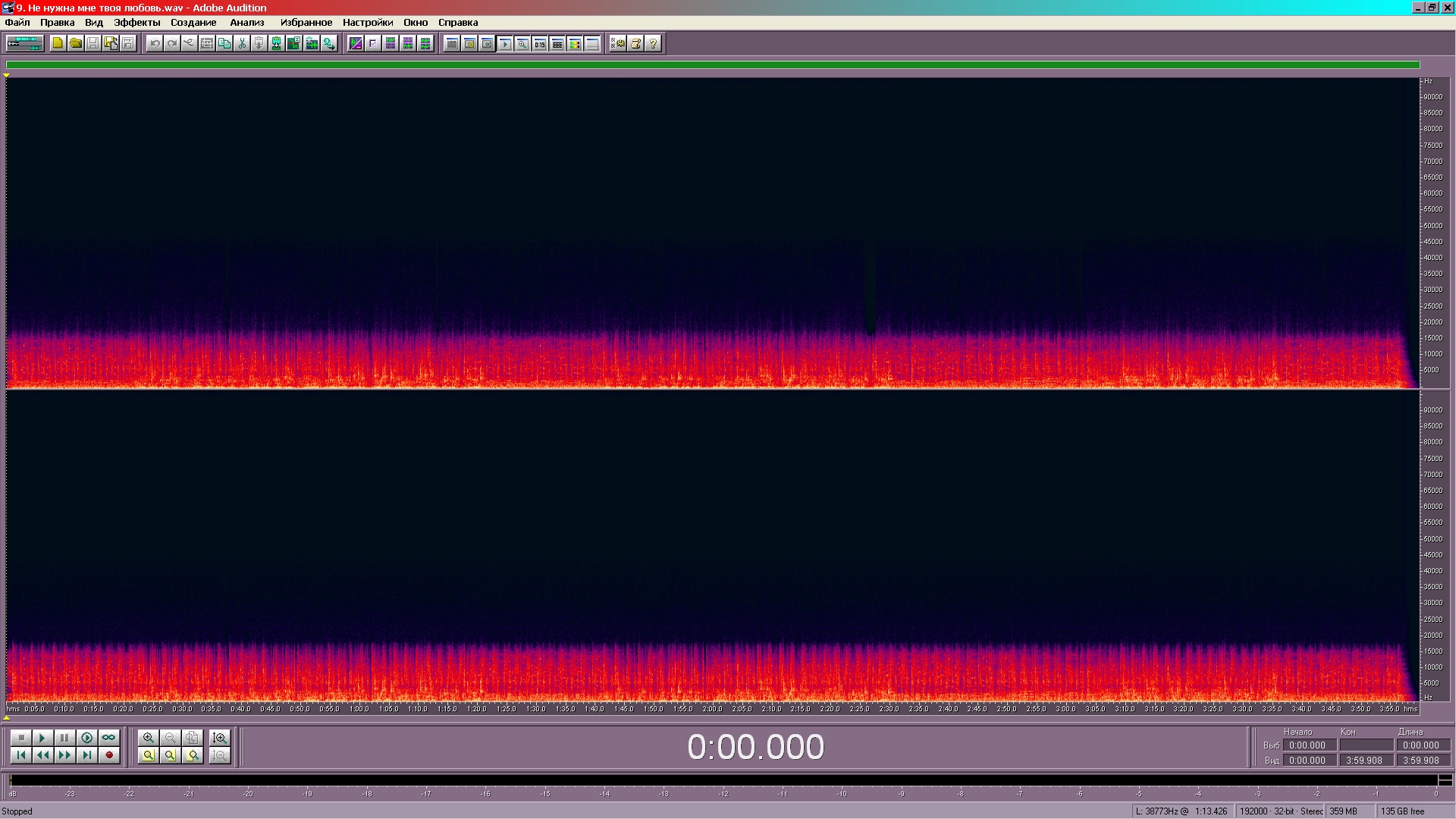Toggle loop playback infinity button
This screenshot has height=819, width=1456.
[108, 738]
